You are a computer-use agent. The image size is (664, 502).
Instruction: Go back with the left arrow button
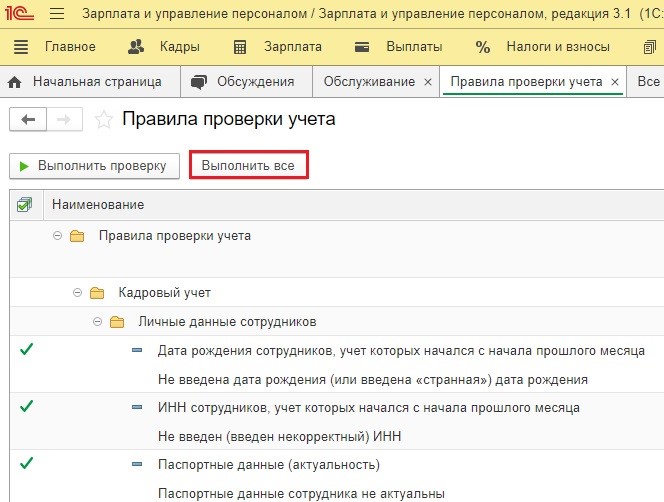click(28, 119)
